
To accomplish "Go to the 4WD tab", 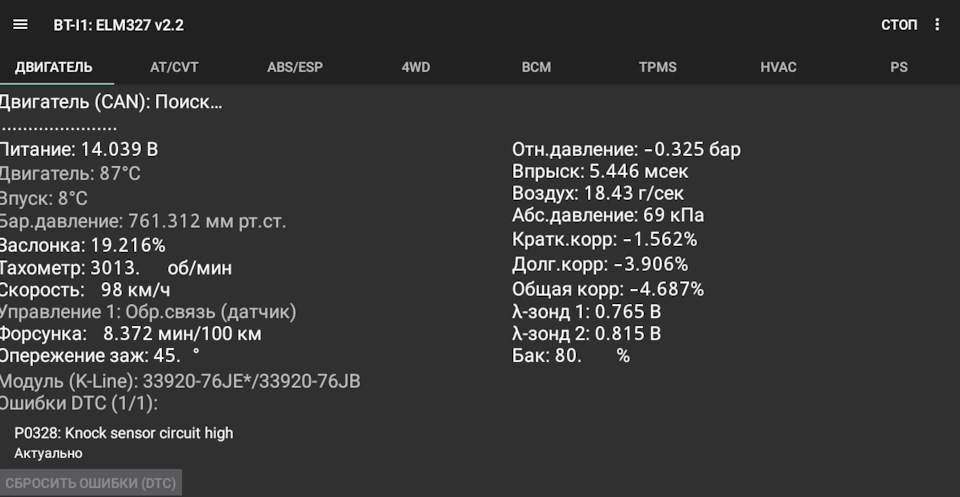I will (x=416, y=67).
